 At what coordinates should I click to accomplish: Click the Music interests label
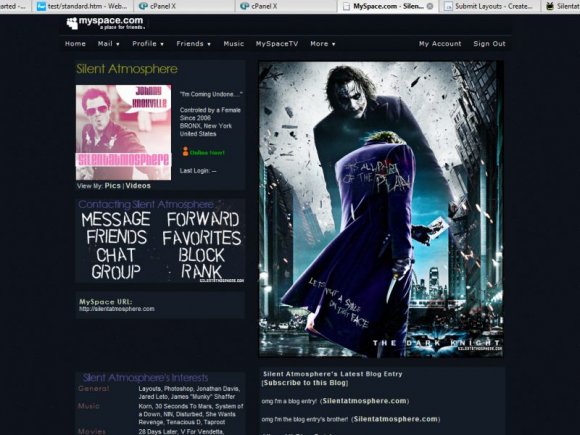pos(89,406)
